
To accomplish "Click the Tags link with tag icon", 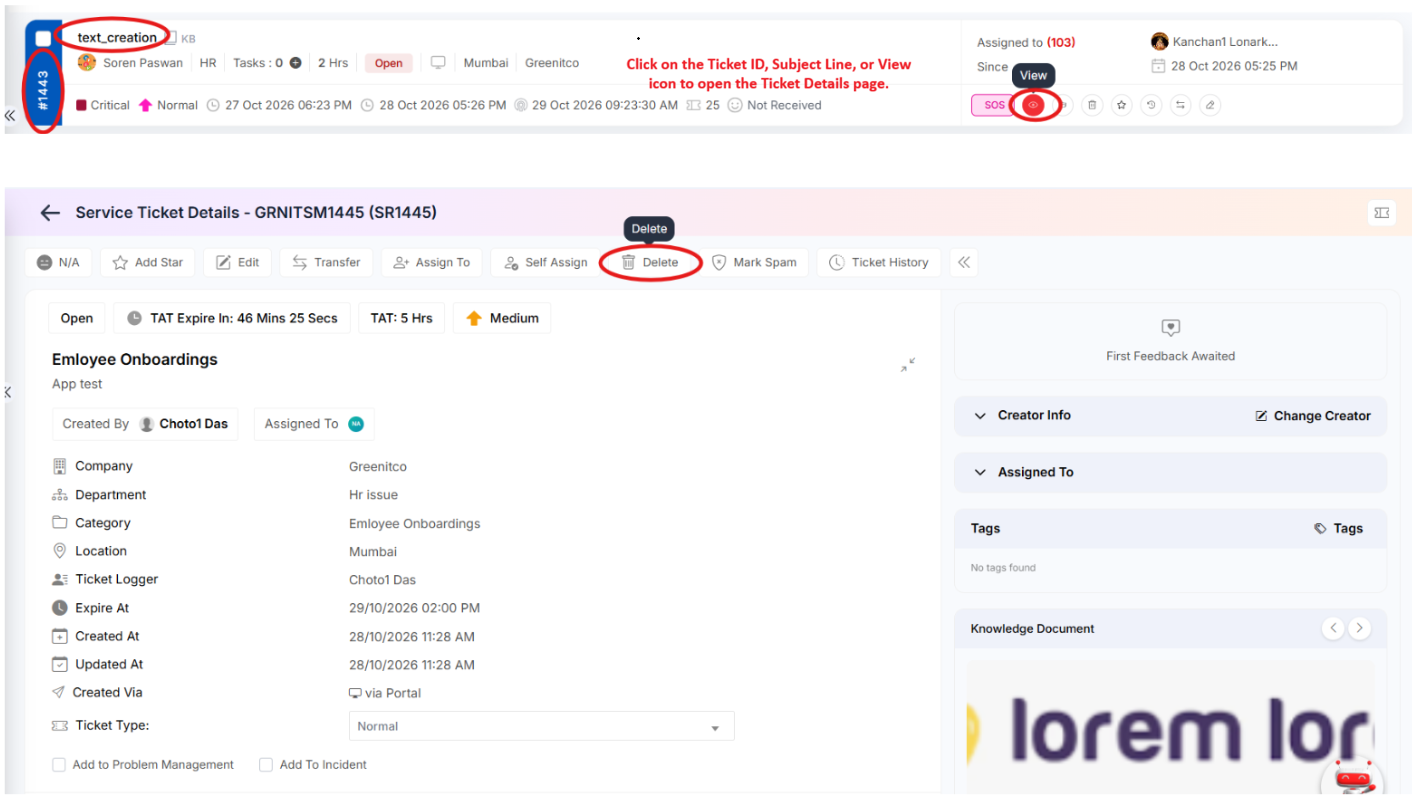I will [x=1338, y=528].
